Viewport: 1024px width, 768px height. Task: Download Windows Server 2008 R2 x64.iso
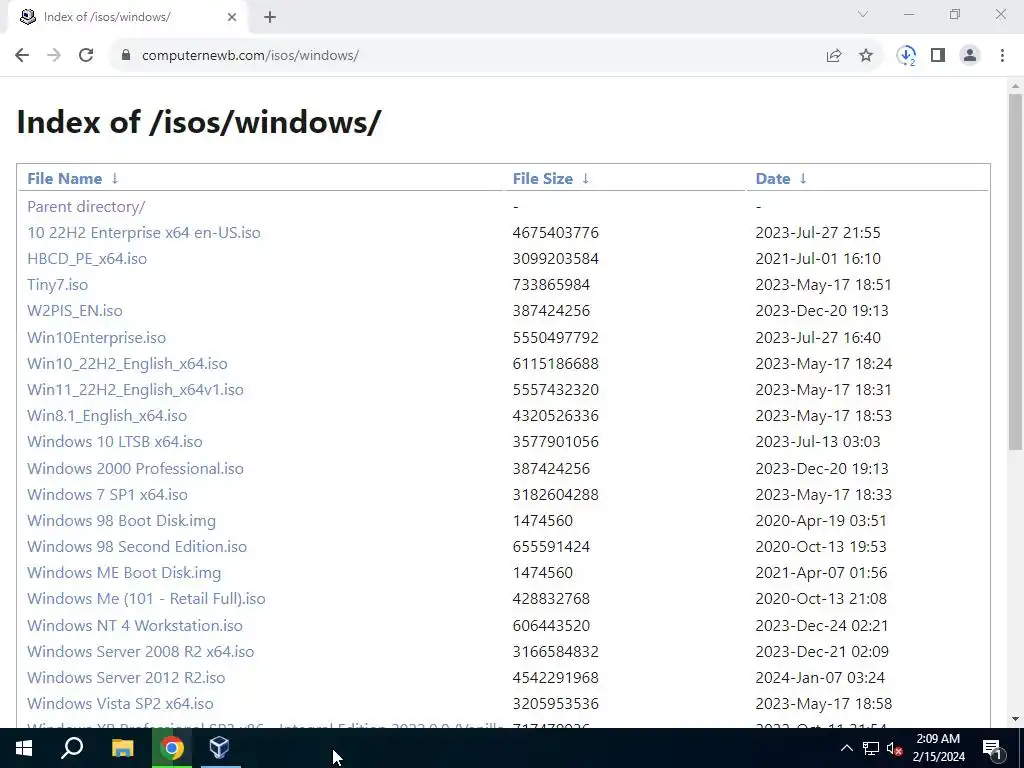(140, 652)
